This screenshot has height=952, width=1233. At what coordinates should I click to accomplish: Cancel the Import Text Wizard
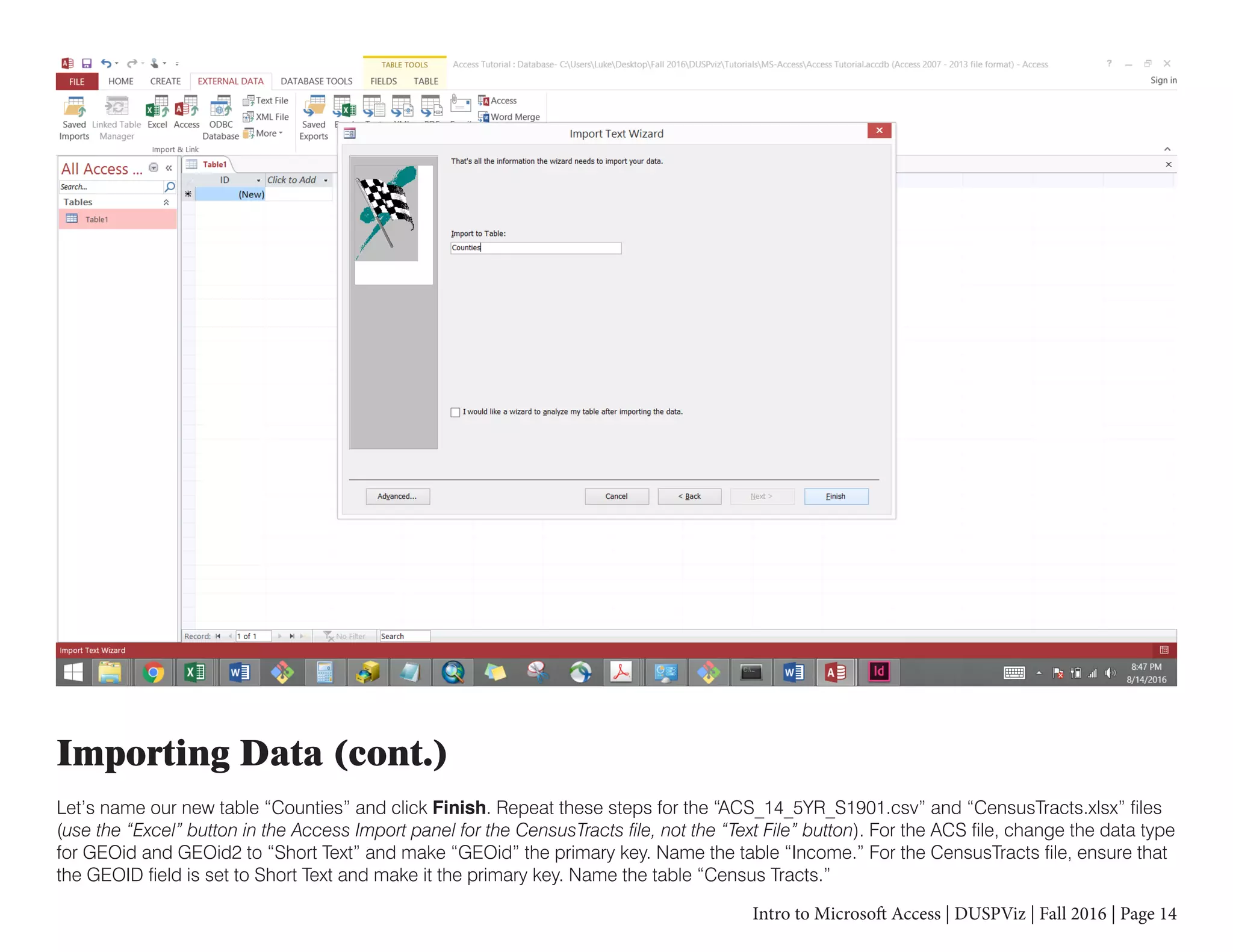616,496
